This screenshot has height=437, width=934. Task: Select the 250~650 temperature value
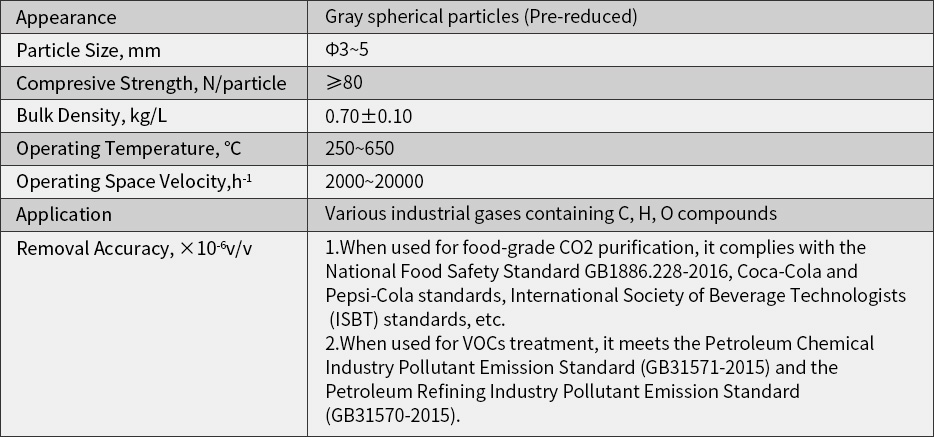pyautogui.click(x=359, y=149)
